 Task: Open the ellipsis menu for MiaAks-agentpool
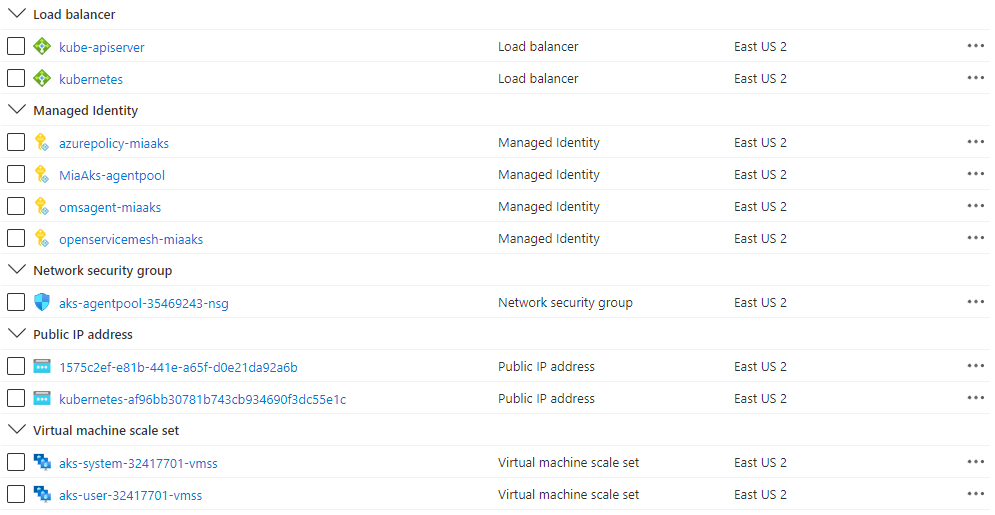tap(975, 174)
